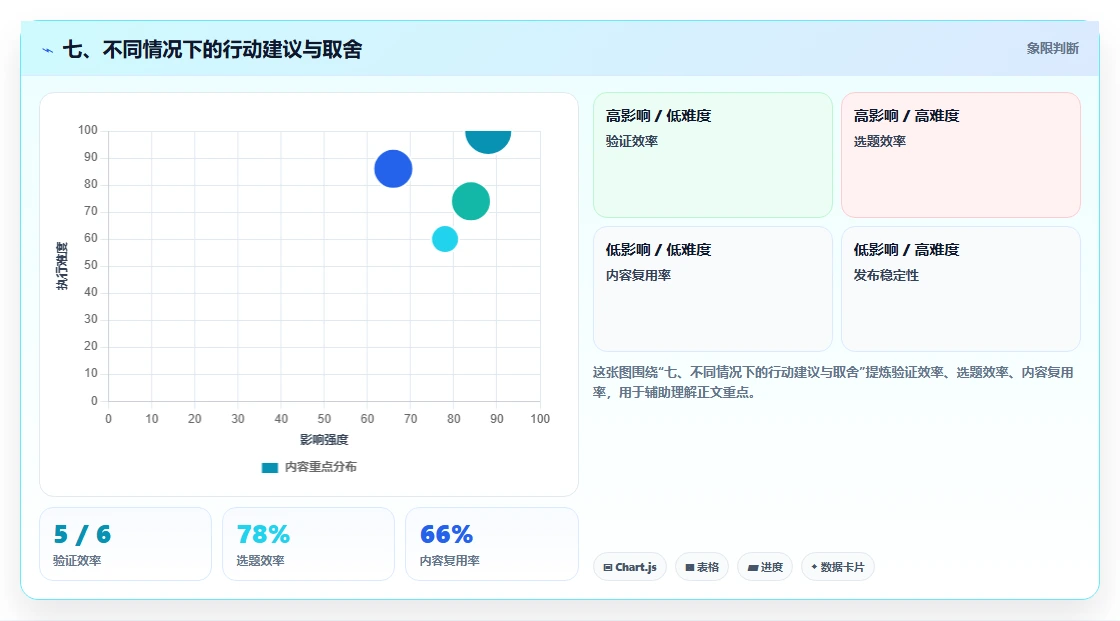Select the 数据卡片 tag chip
This screenshot has width=1120, height=621.
click(x=838, y=567)
